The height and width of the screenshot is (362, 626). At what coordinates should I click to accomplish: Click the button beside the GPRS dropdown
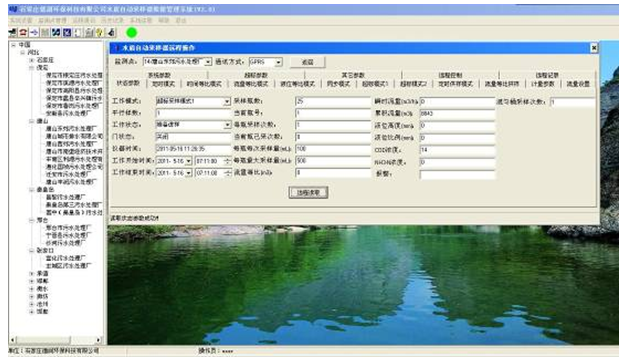point(307,62)
